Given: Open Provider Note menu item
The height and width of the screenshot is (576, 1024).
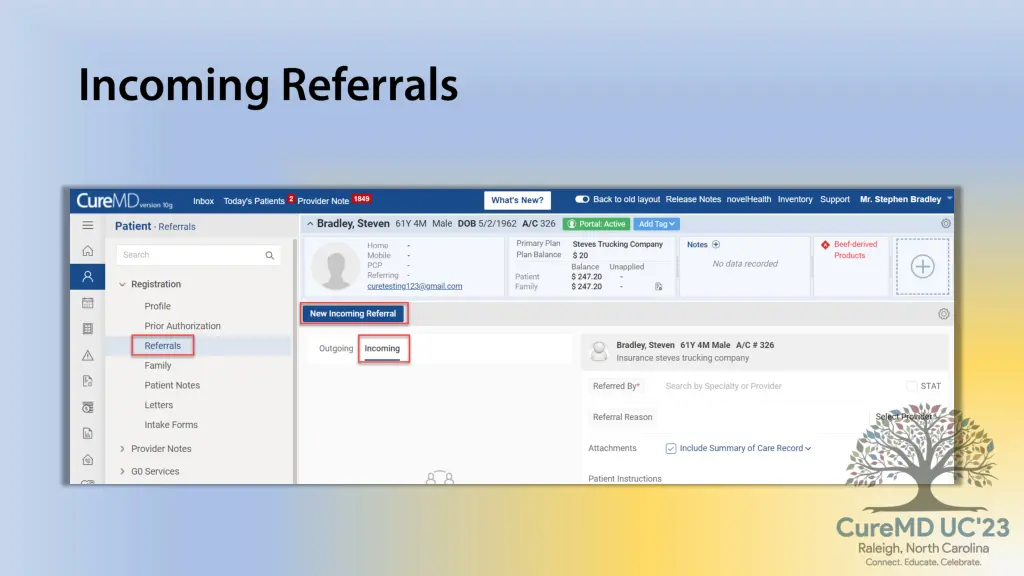Looking at the screenshot, I should click(323, 201).
